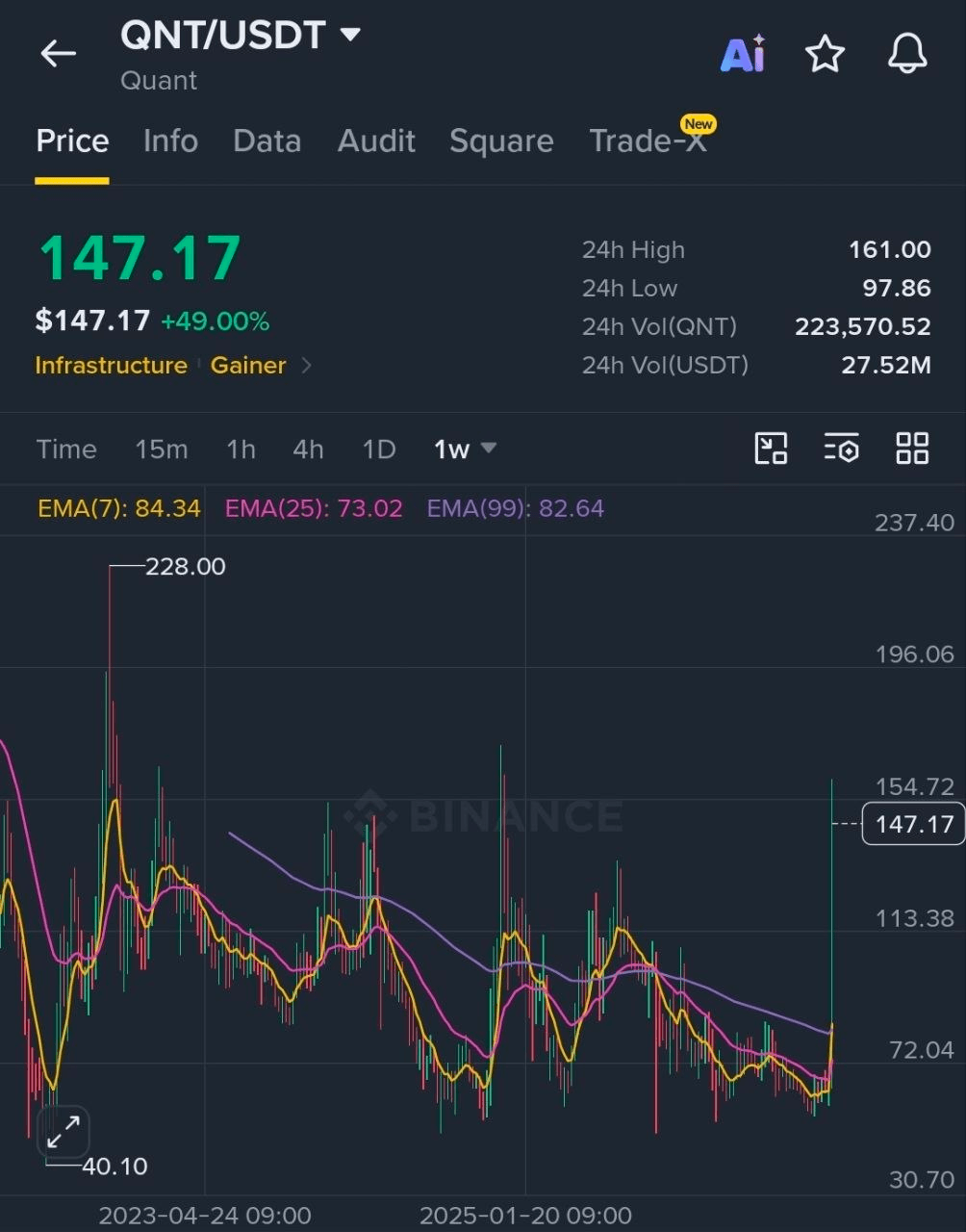
Task: Open the 1w interval dropdown
Action: point(465,449)
